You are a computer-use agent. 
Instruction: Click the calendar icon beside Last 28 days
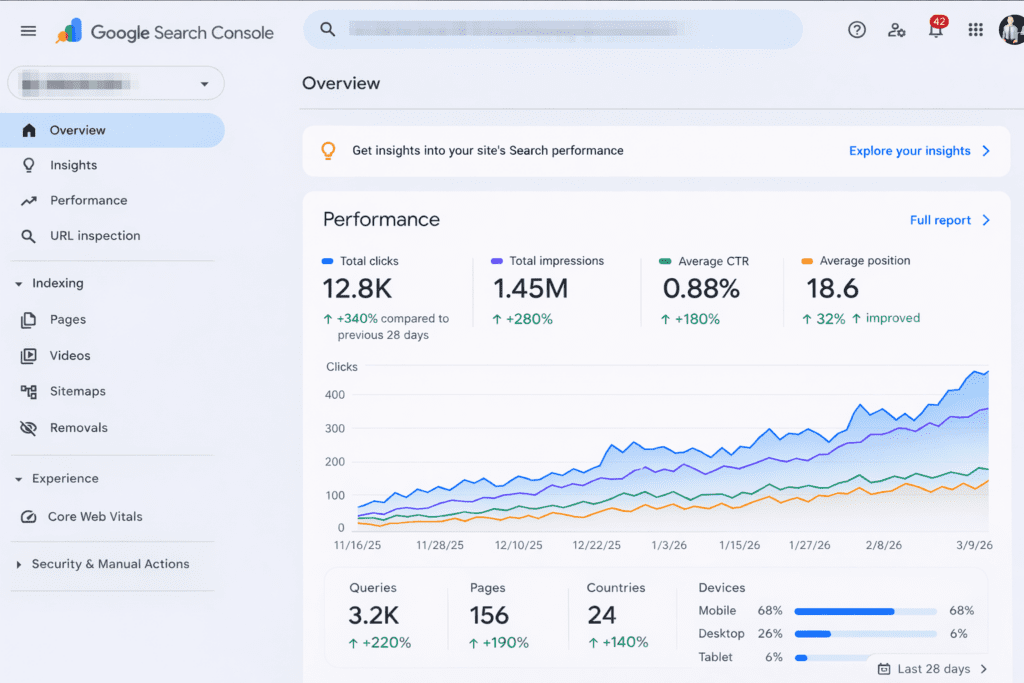point(884,669)
